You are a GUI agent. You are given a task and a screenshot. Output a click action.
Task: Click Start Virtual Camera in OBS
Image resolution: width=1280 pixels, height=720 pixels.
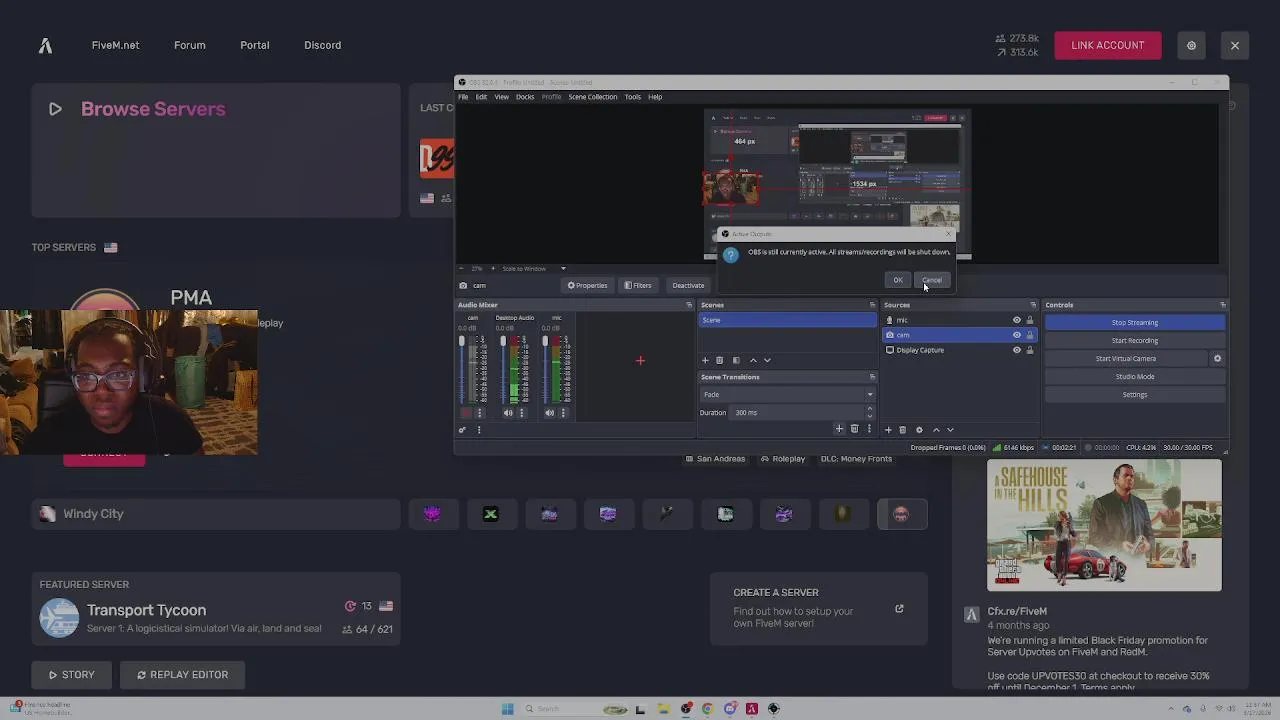point(1126,358)
